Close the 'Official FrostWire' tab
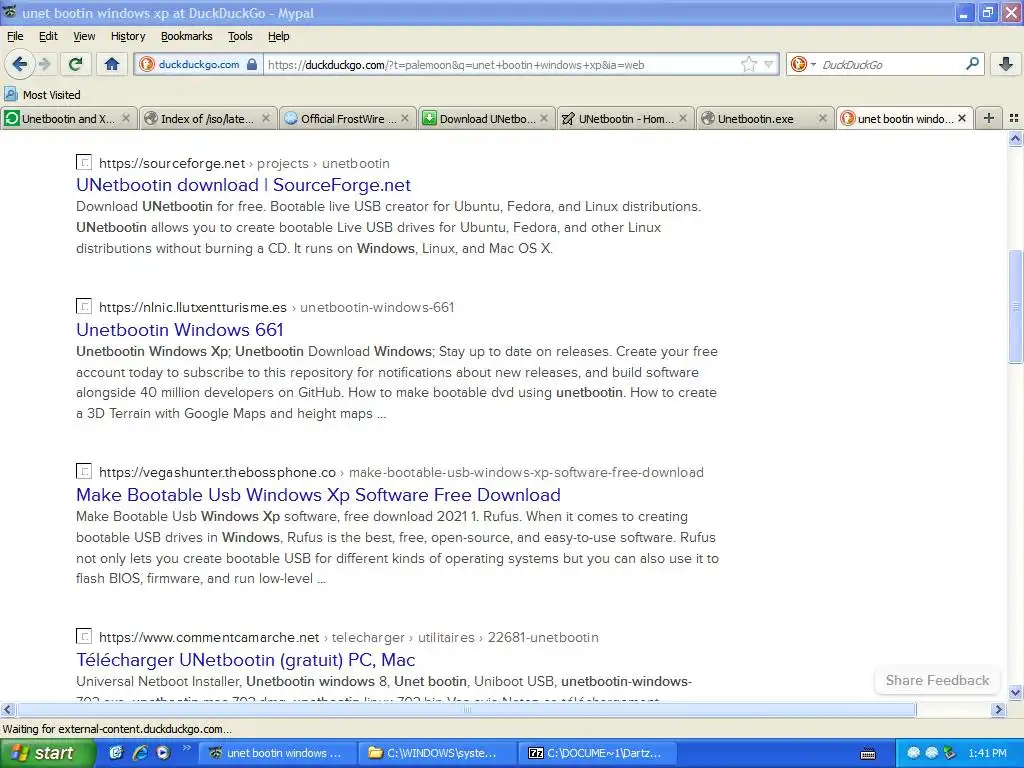 (x=405, y=118)
